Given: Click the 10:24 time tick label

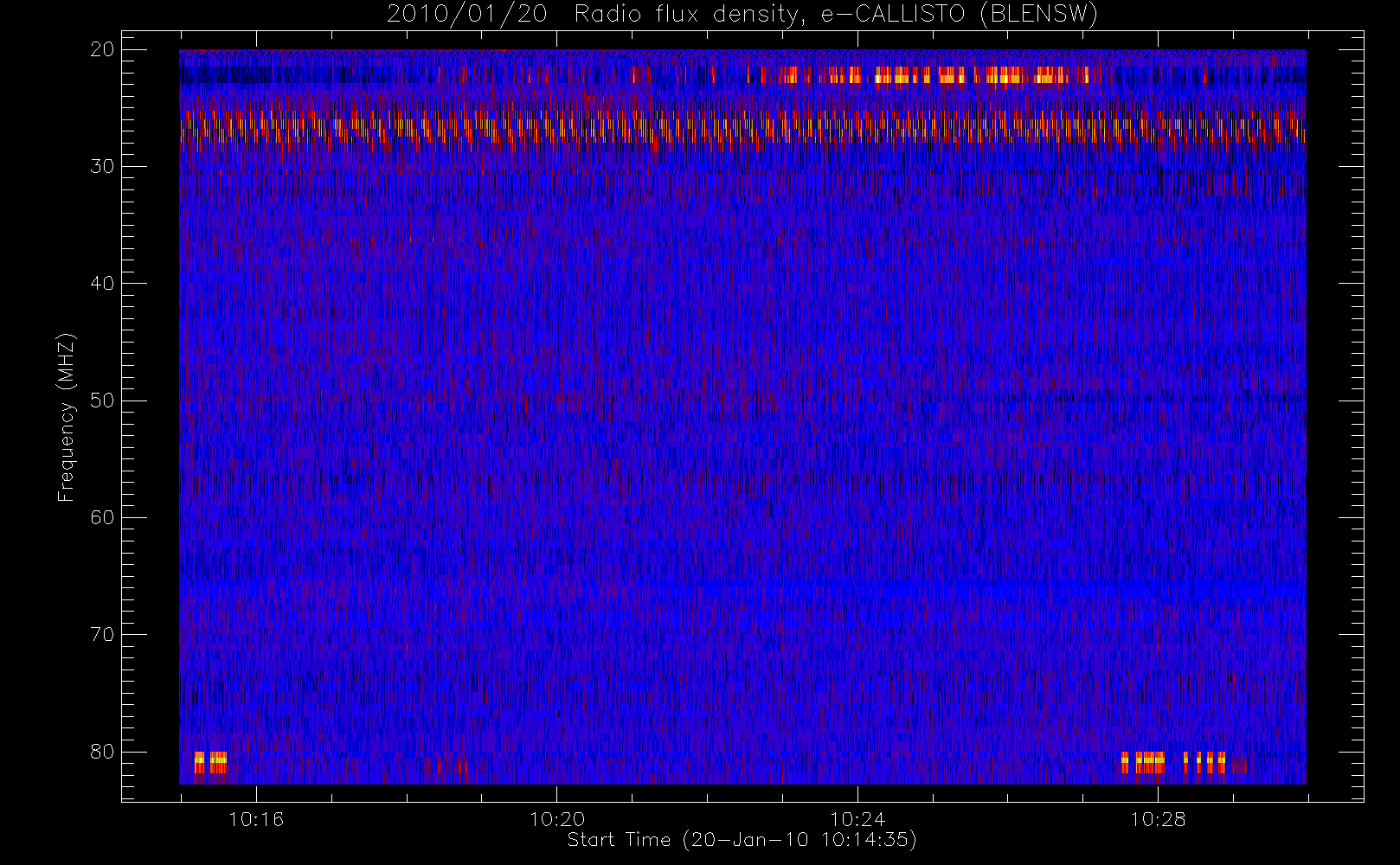Looking at the screenshot, I should pos(857,819).
